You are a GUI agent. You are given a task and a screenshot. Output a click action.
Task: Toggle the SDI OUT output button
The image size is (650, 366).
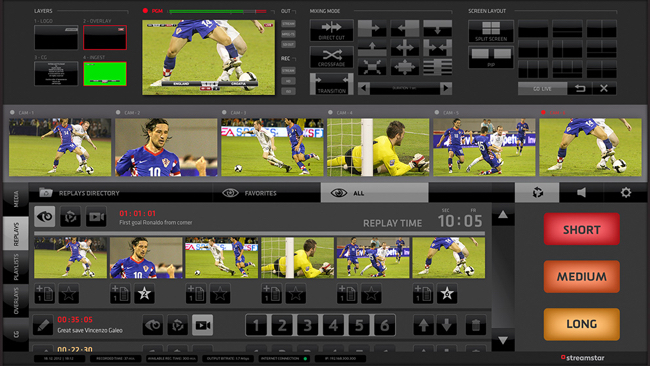tap(289, 44)
